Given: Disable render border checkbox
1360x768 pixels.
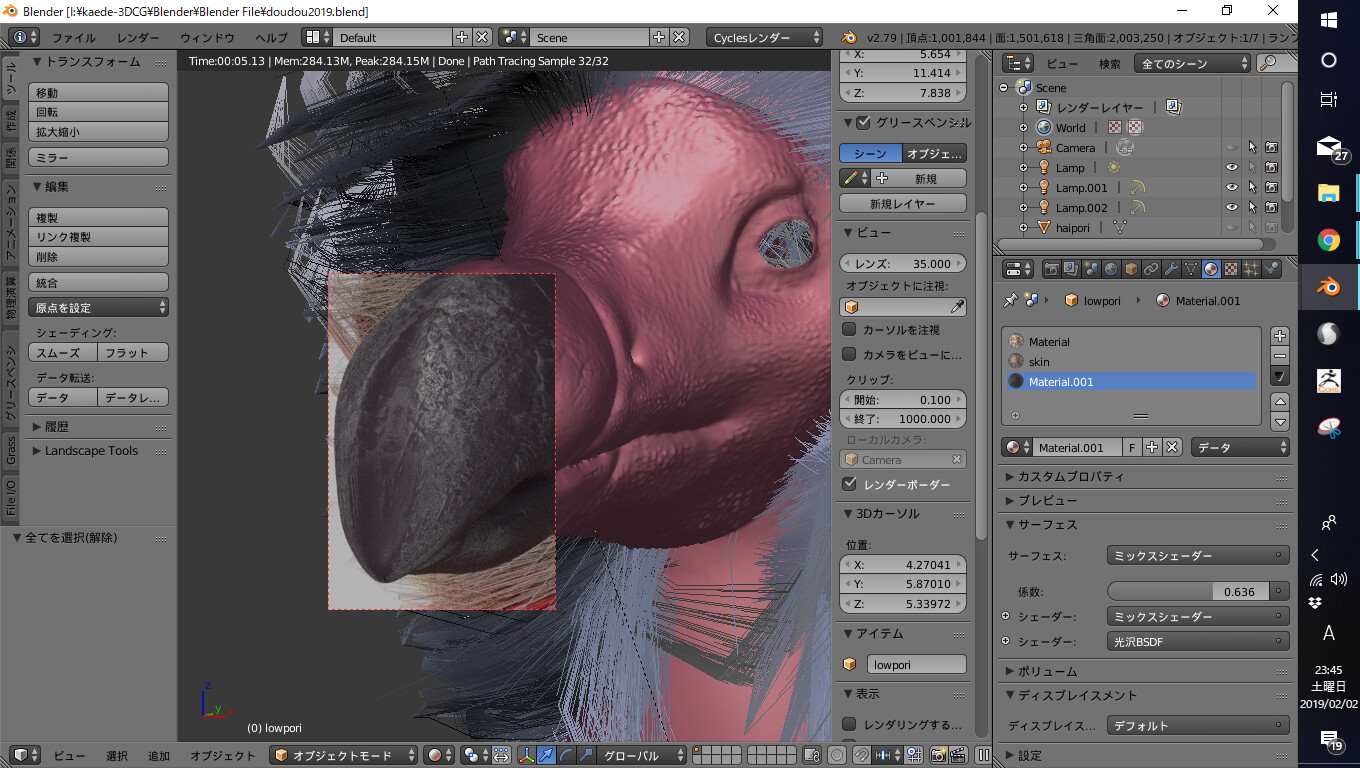Looking at the screenshot, I should (849, 484).
